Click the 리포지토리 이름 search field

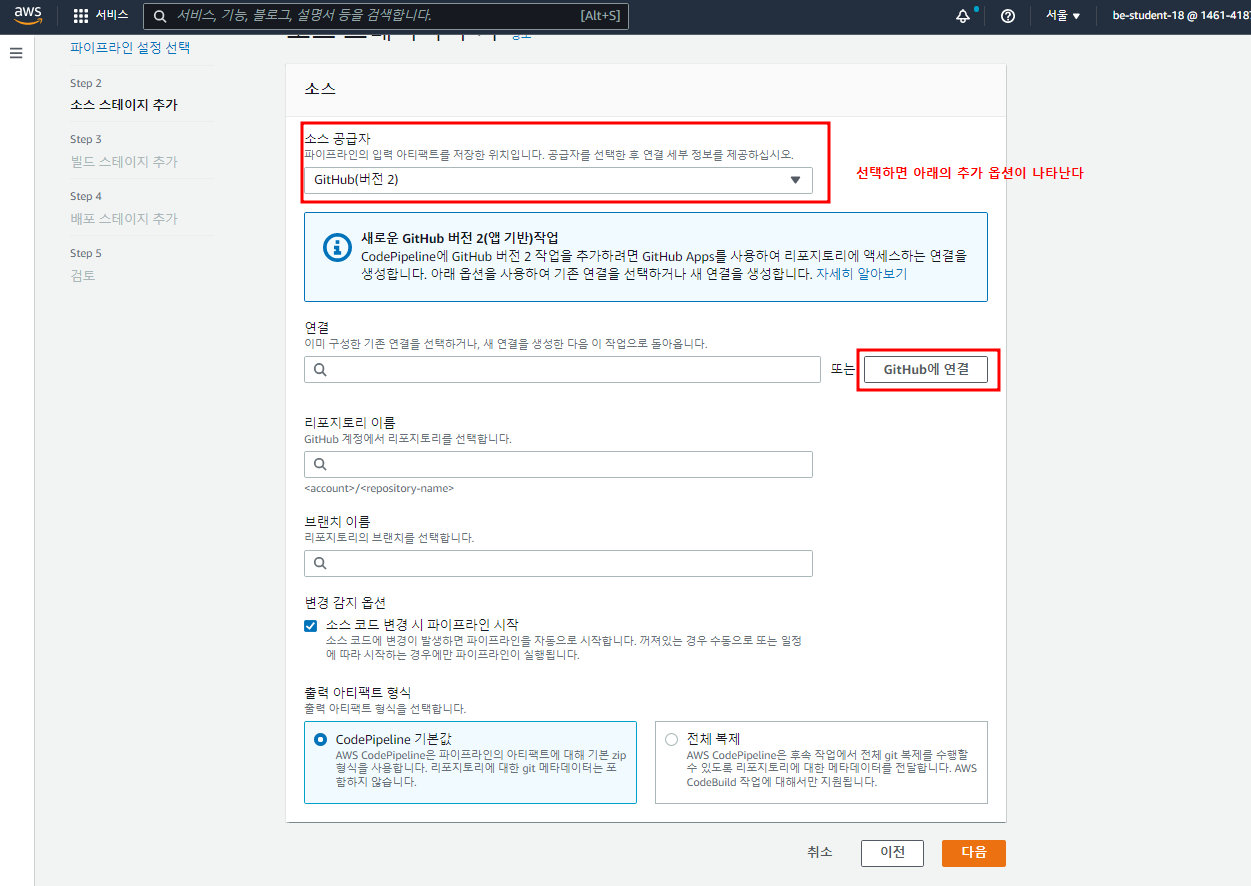tap(558, 464)
